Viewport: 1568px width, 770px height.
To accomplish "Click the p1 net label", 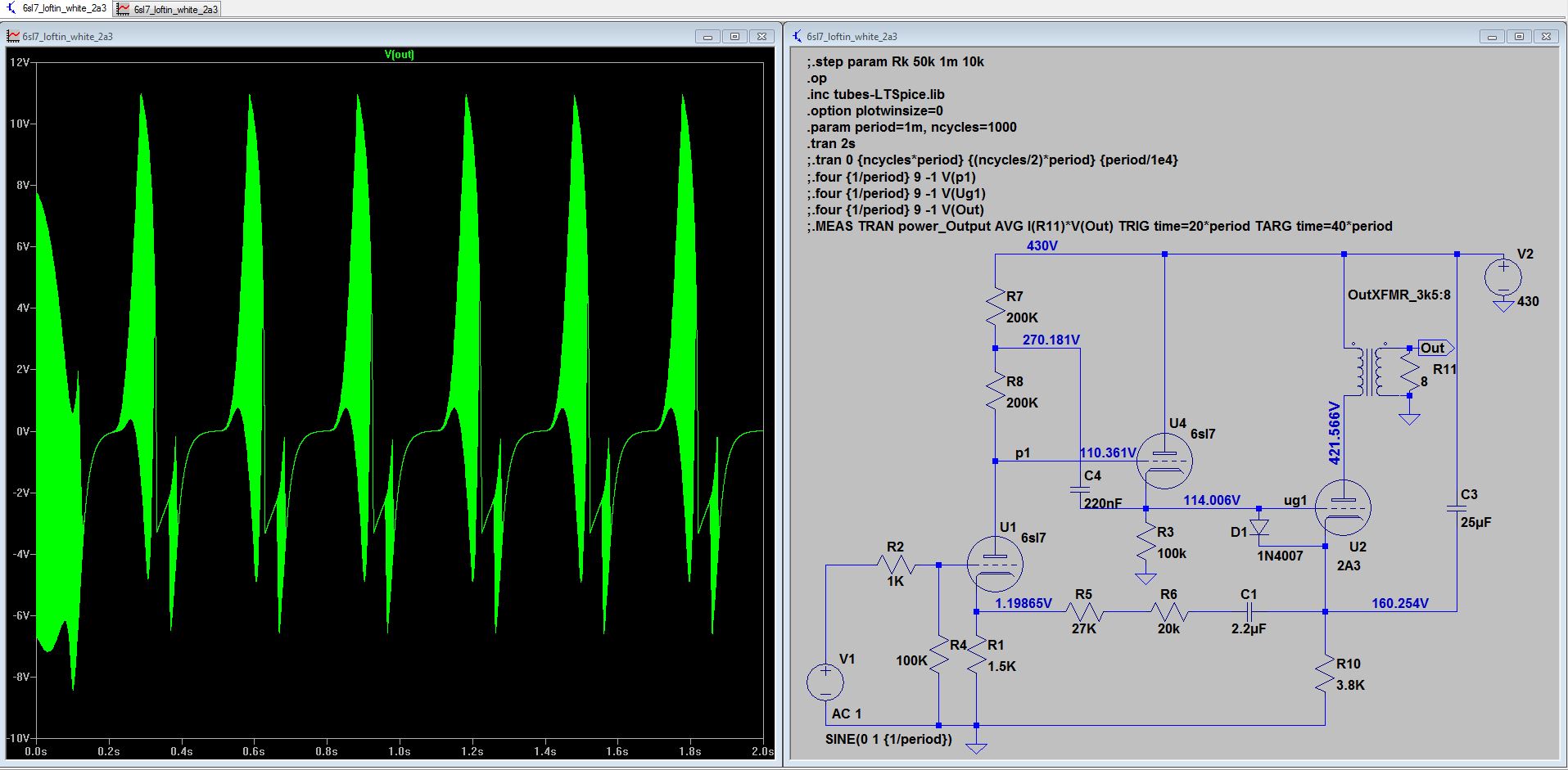I will point(1023,453).
